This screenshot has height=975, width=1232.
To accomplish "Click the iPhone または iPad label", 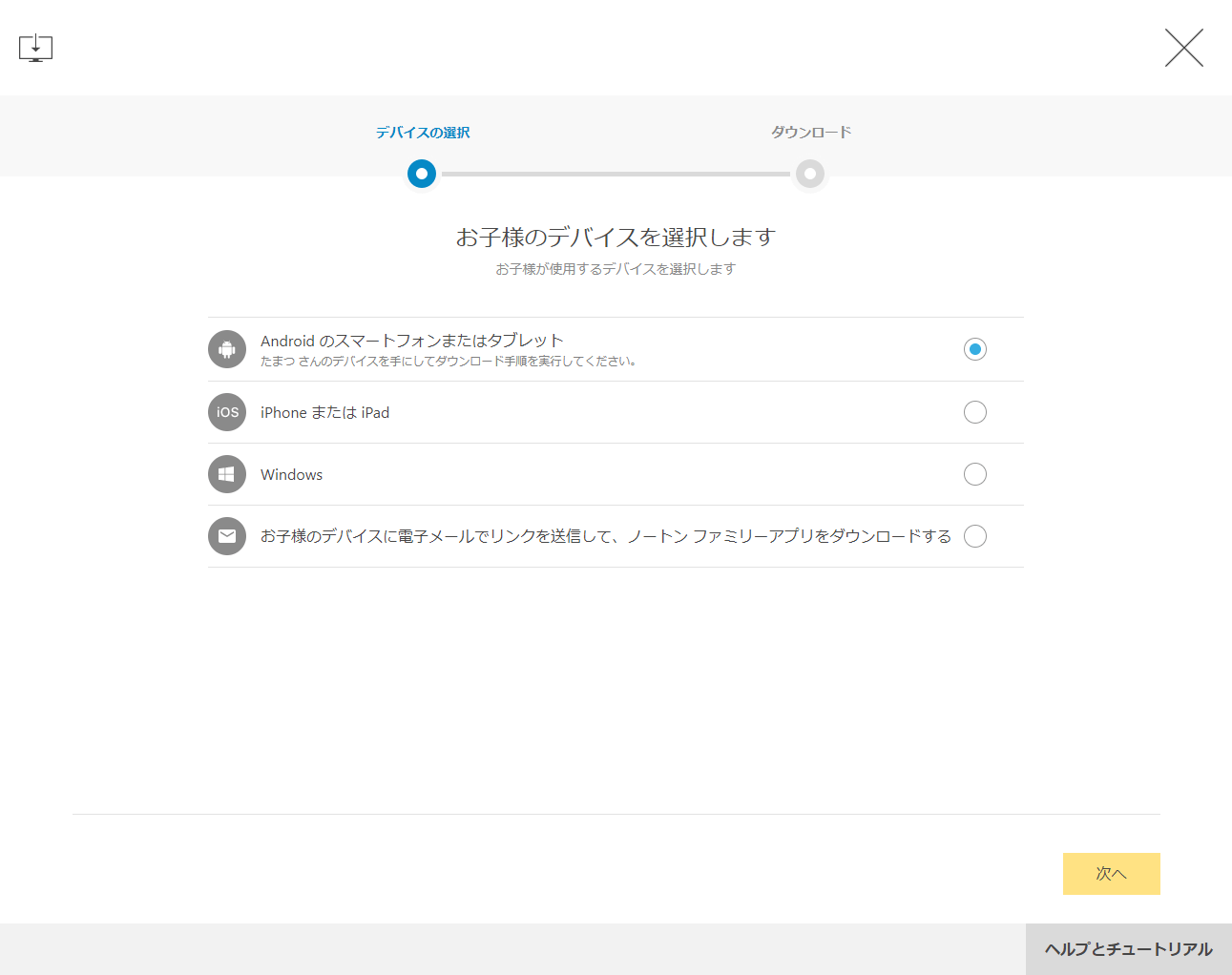I will (x=324, y=412).
